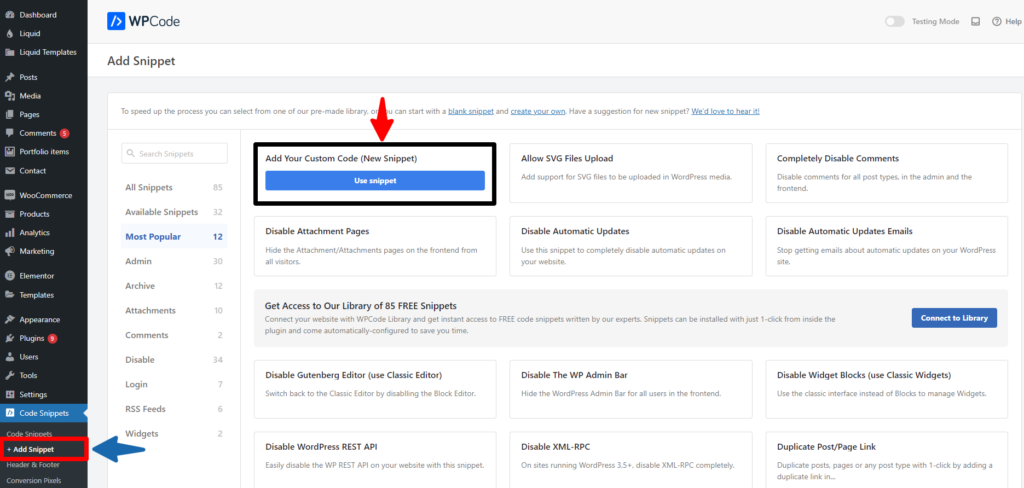Click the Comments bubble icon in sidebar
Viewport: 1024px width, 488px height.
(9, 133)
